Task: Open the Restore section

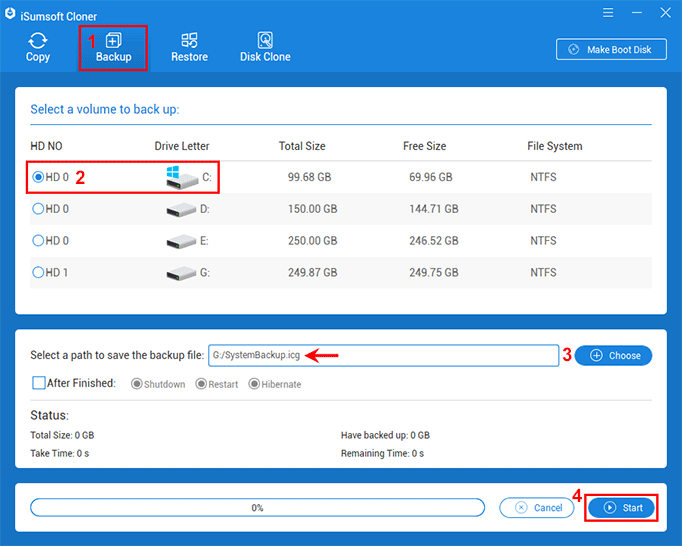Action: click(x=189, y=47)
